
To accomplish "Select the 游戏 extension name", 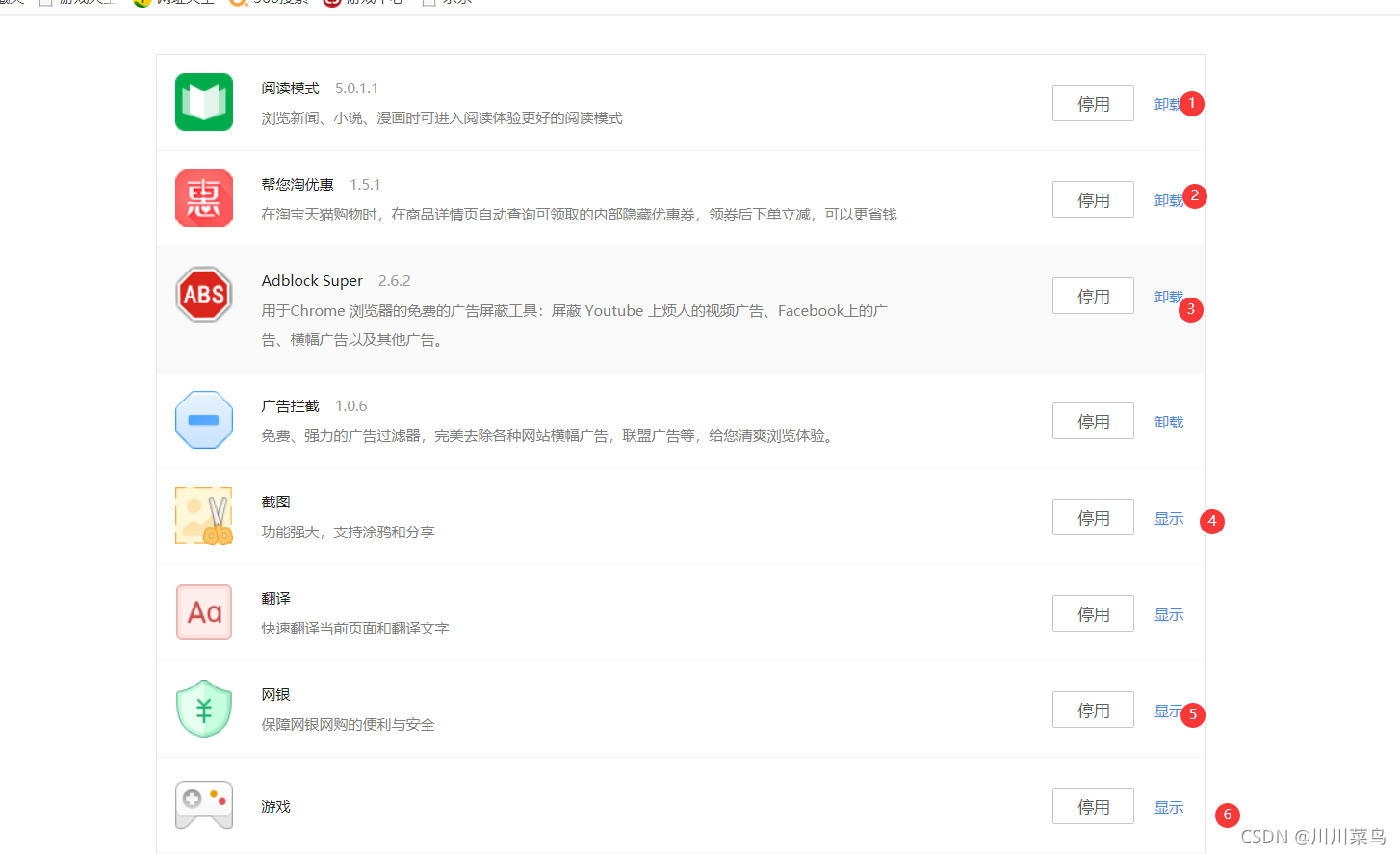I will click(275, 806).
